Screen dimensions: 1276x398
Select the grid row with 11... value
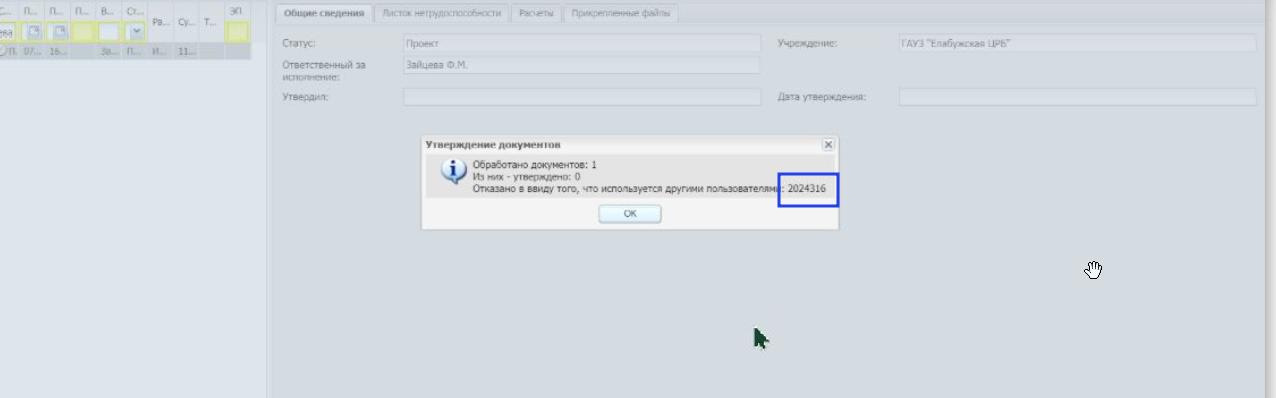tap(124, 50)
